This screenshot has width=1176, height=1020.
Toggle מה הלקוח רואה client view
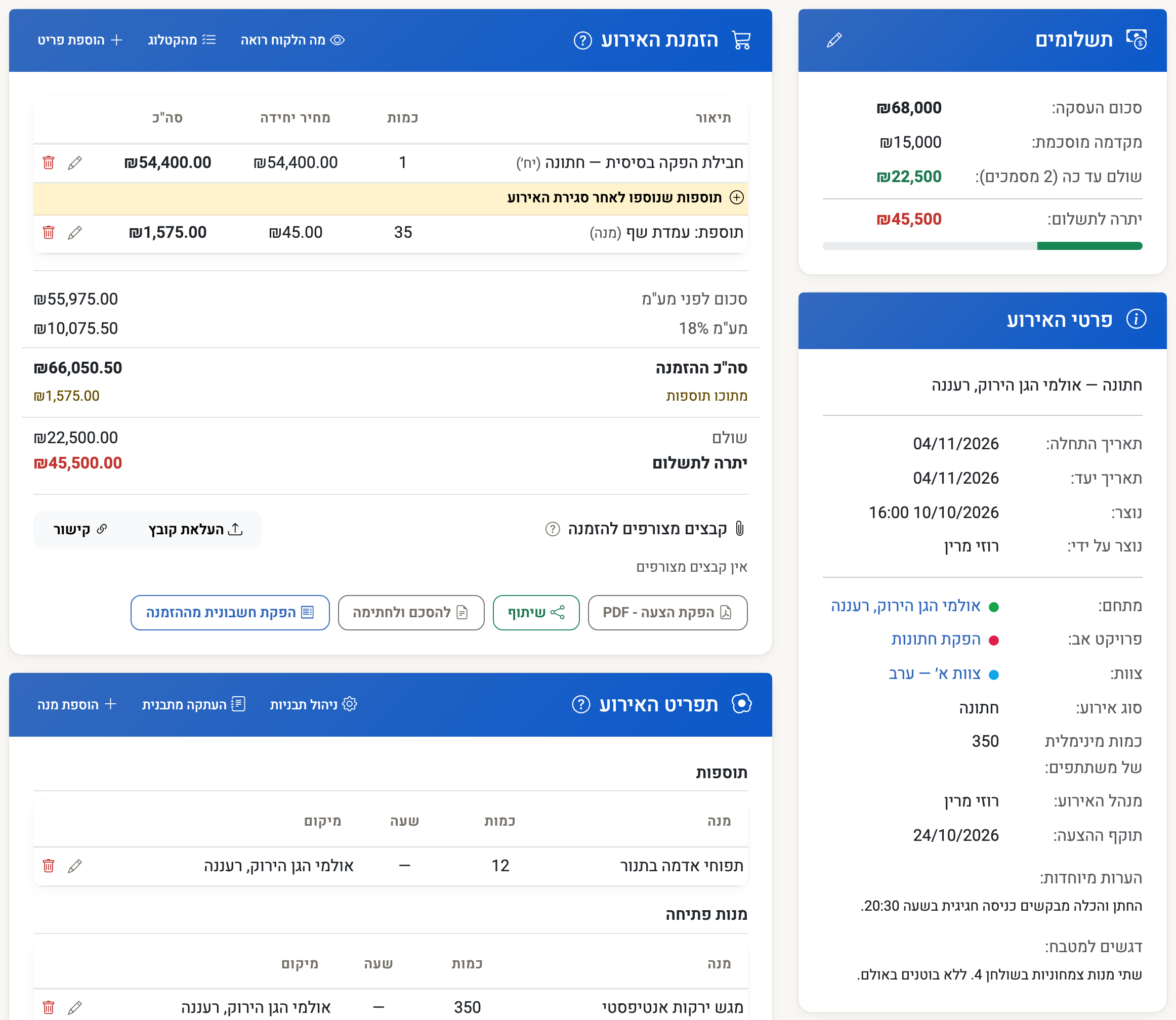[292, 40]
